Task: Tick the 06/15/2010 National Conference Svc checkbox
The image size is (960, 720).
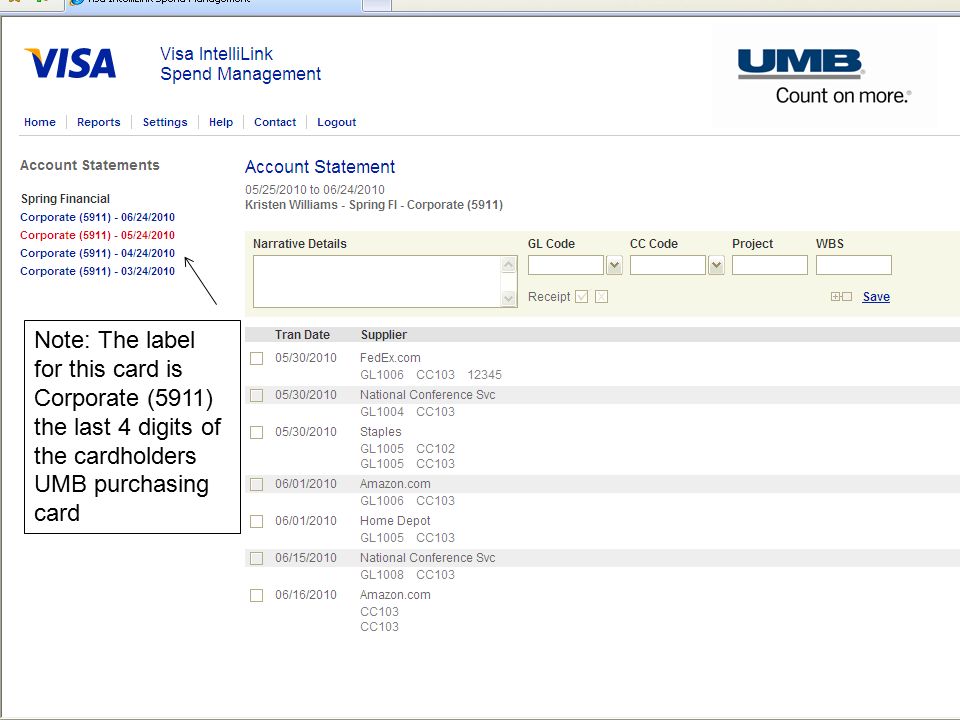Action: point(257,558)
